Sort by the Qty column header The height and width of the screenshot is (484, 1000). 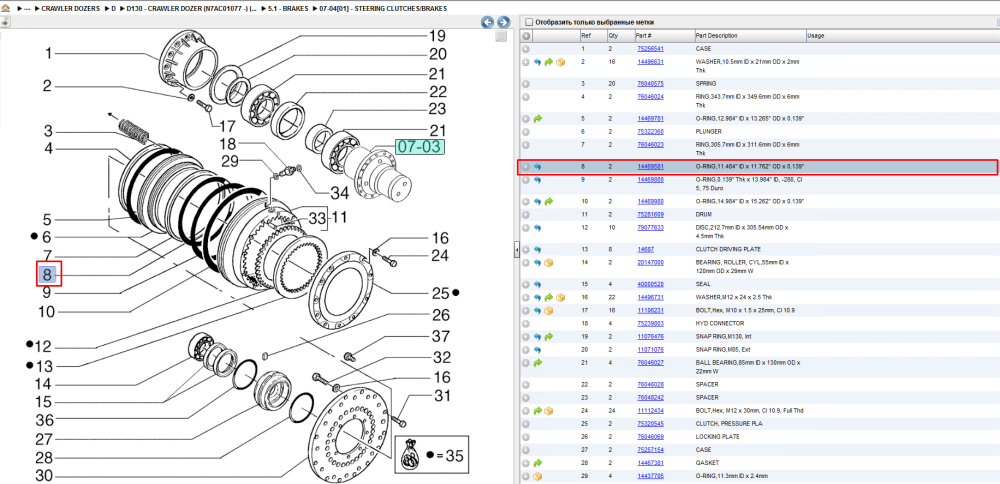(x=620, y=36)
